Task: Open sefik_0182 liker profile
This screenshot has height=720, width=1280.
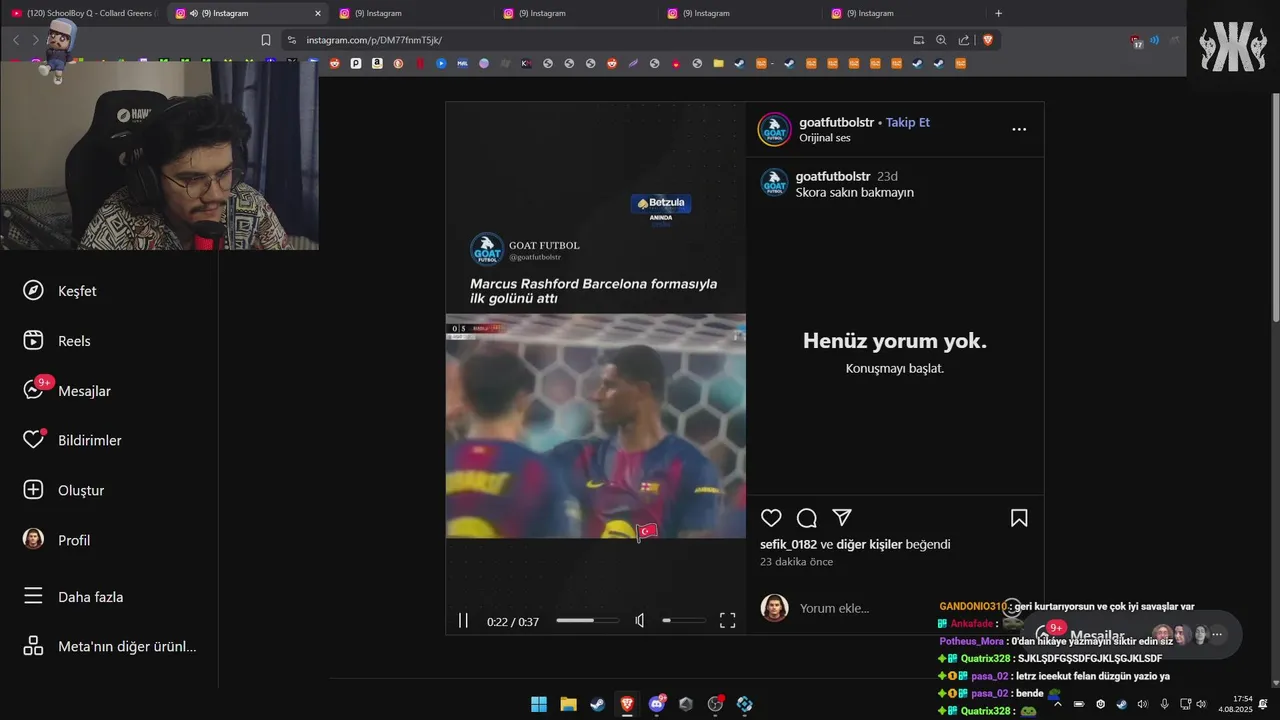Action: (x=788, y=544)
